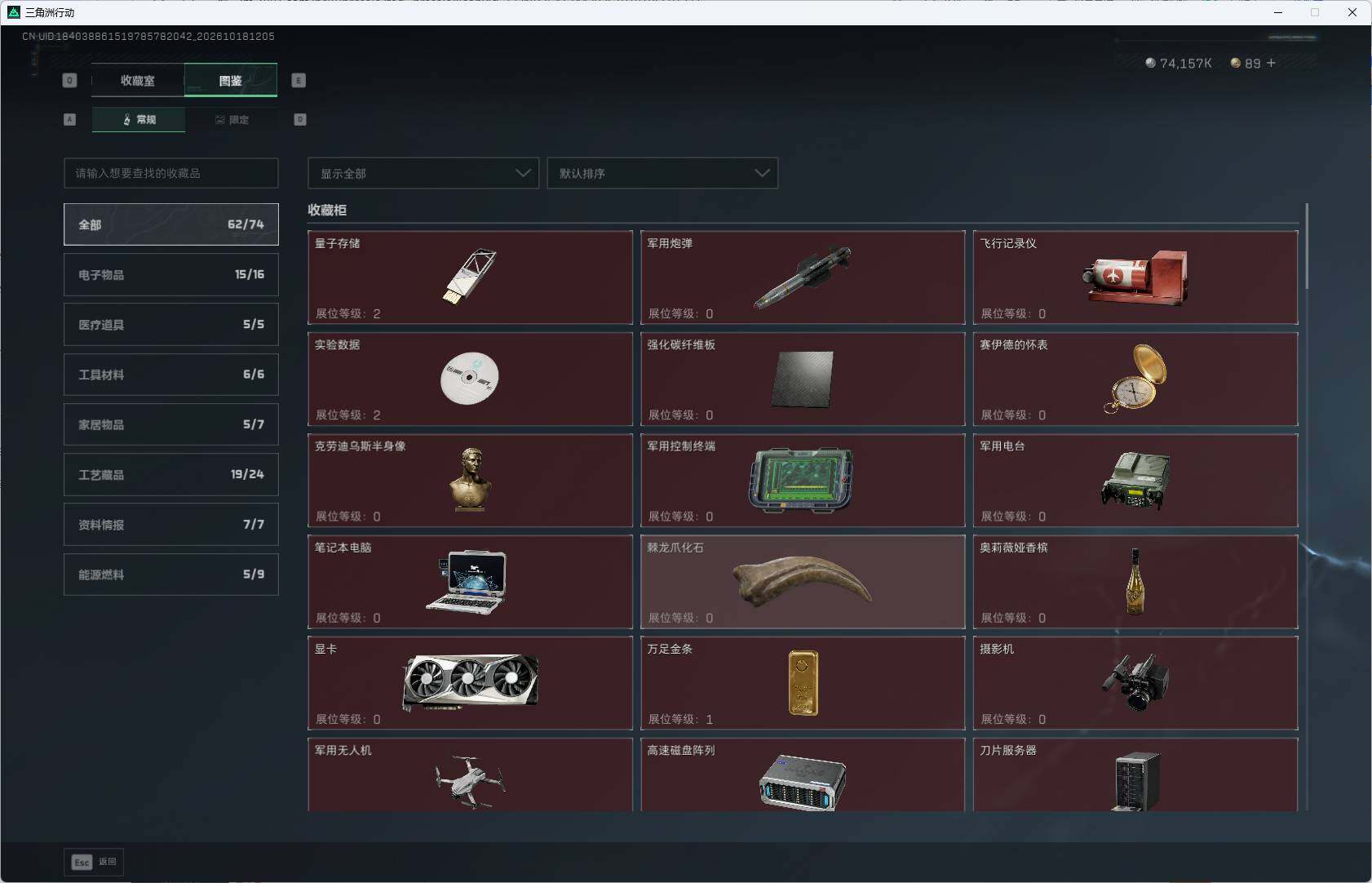Select the 军用炮弹 missile icon

click(x=803, y=277)
